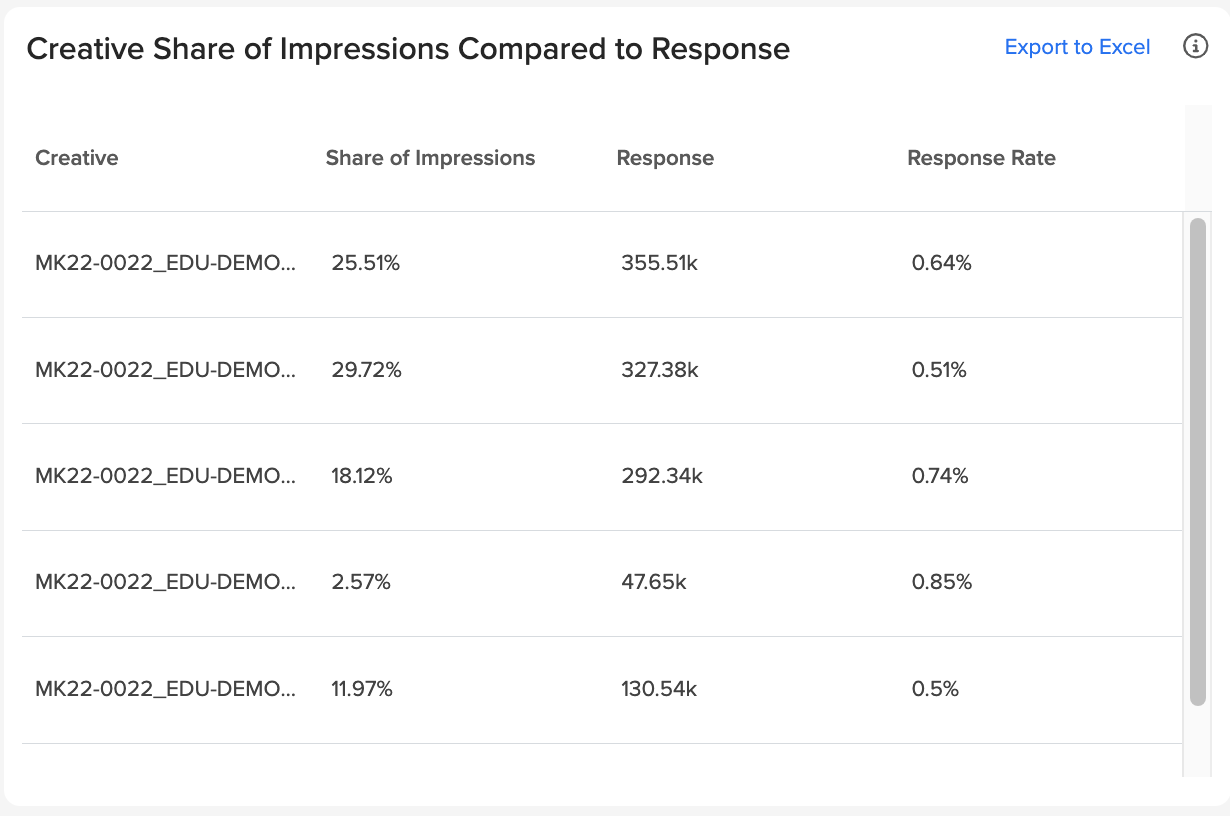Sort by the Creative column header
The height and width of the screenshot is (816, 1230).
tap(77, 158)
